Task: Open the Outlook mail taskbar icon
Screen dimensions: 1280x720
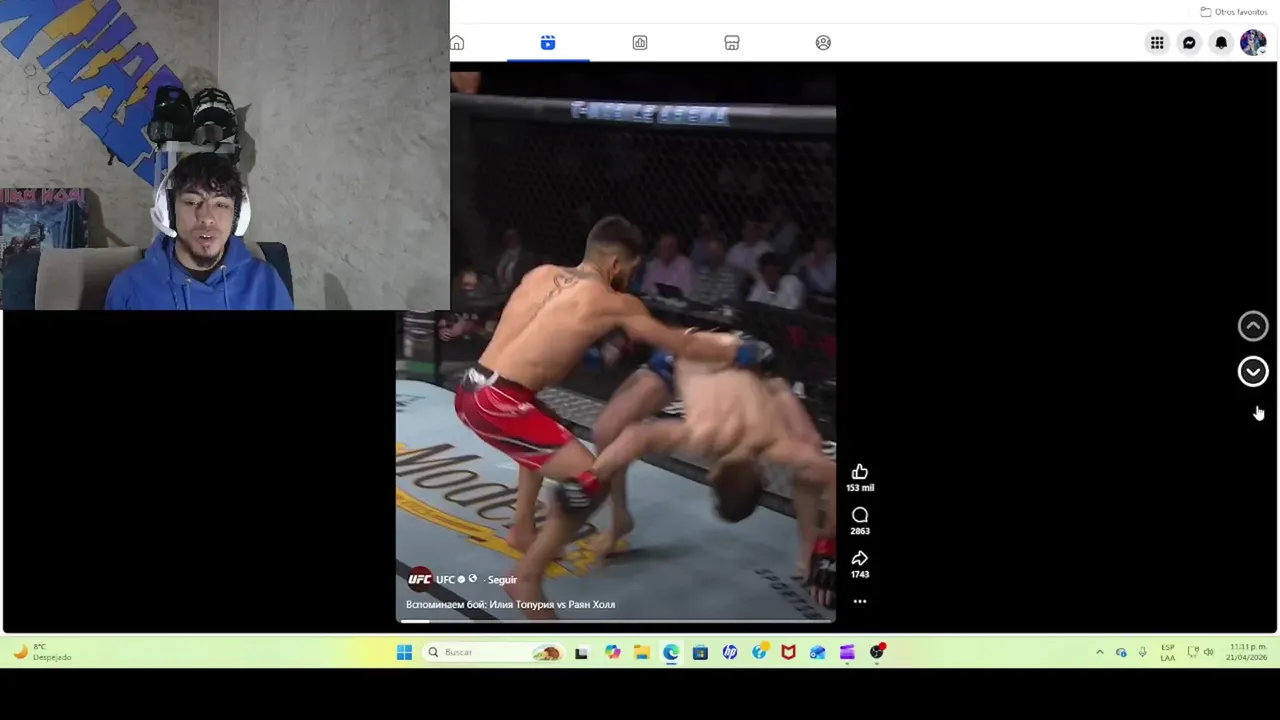Action: click(818, 652)
